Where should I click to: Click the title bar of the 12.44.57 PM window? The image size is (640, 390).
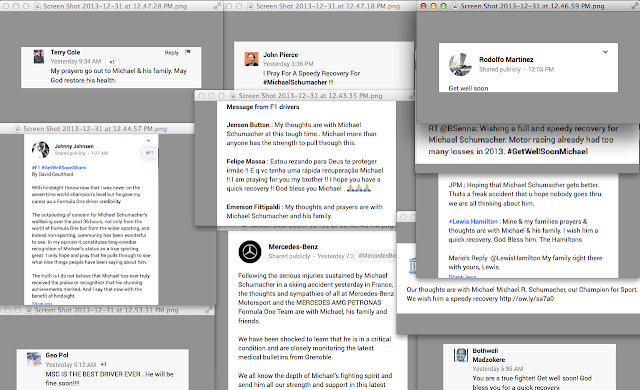(97, 129)
